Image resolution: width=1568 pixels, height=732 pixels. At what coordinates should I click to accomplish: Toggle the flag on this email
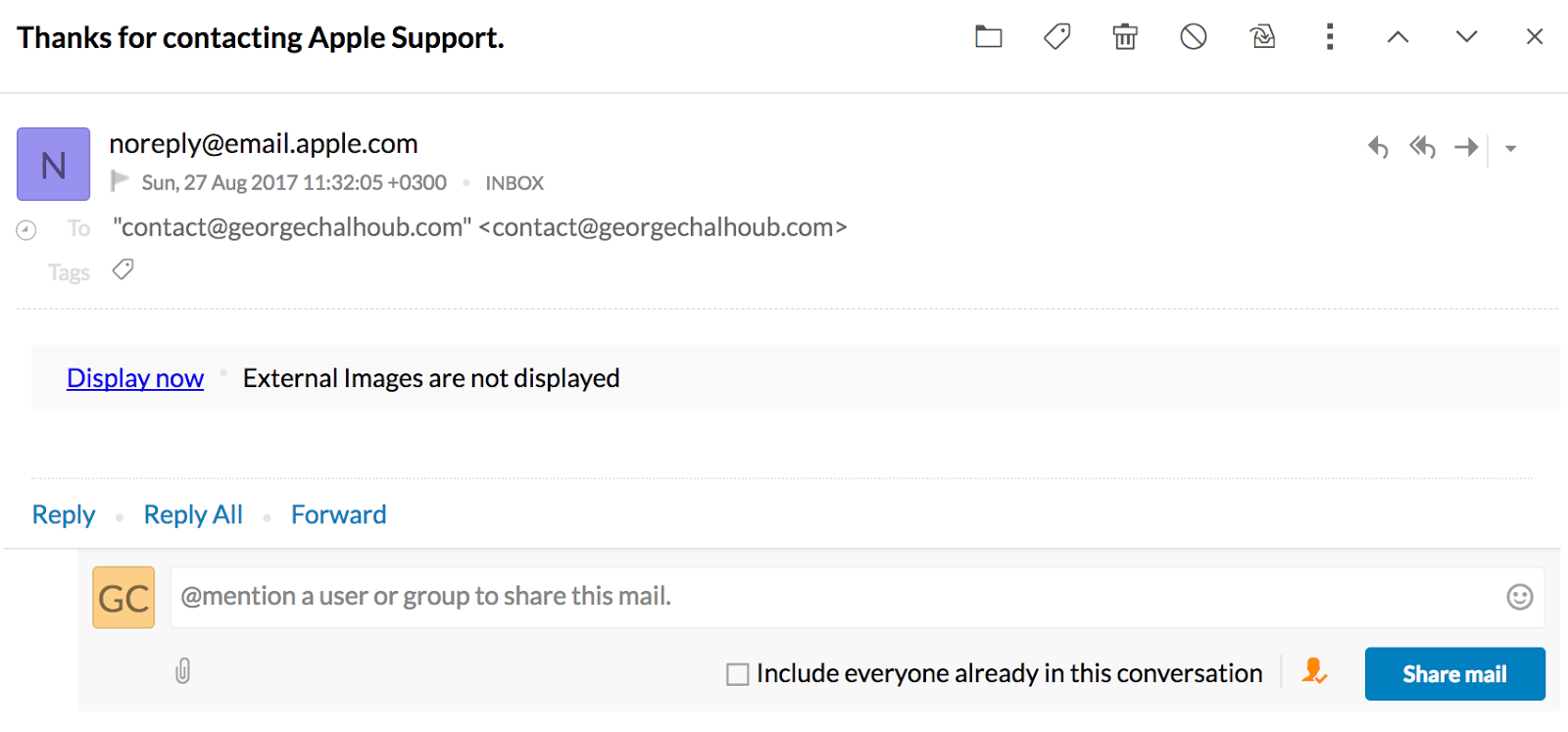pyautogui.click(x=120, y=181)
